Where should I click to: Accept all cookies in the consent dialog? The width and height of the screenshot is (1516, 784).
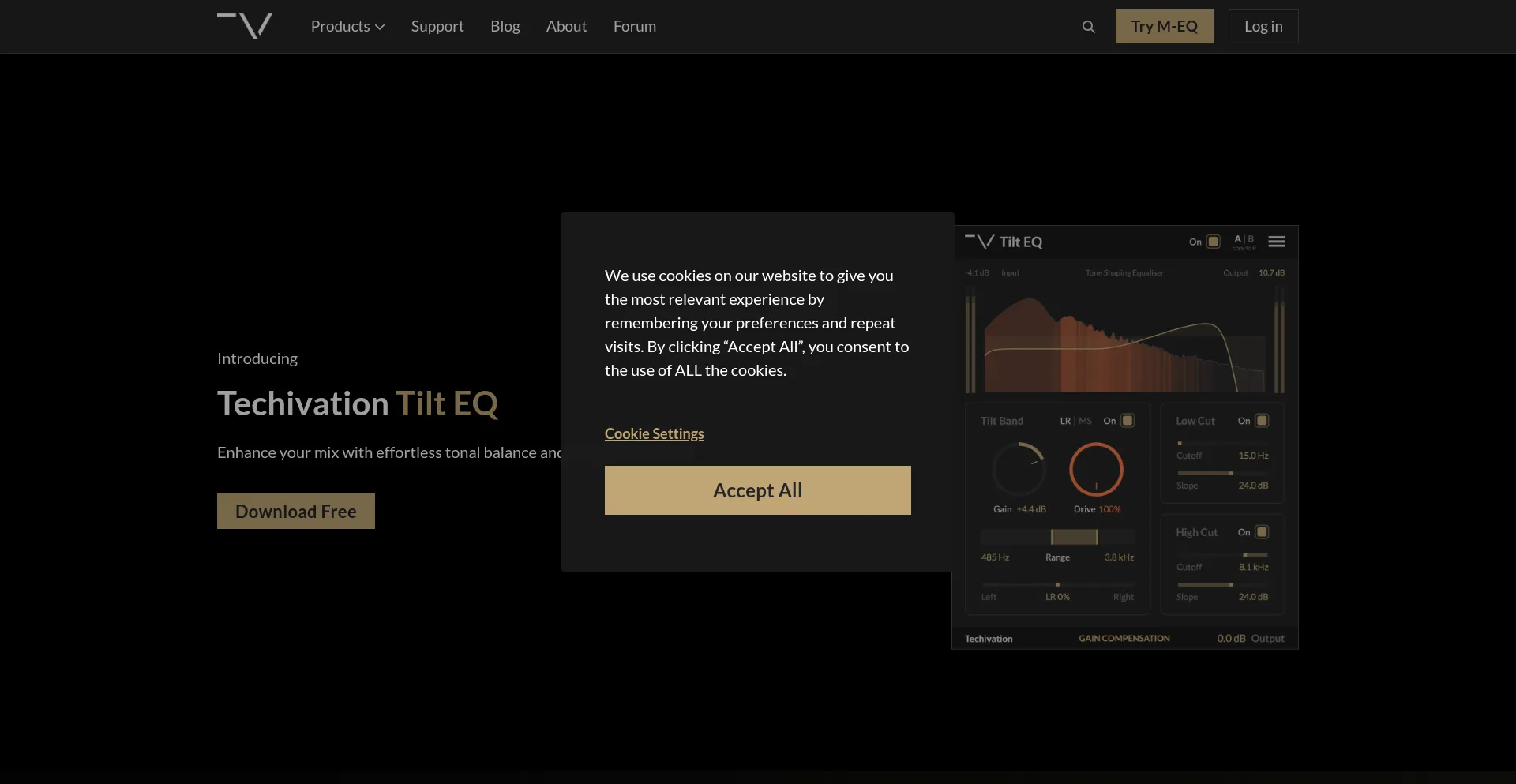(758, 490)
